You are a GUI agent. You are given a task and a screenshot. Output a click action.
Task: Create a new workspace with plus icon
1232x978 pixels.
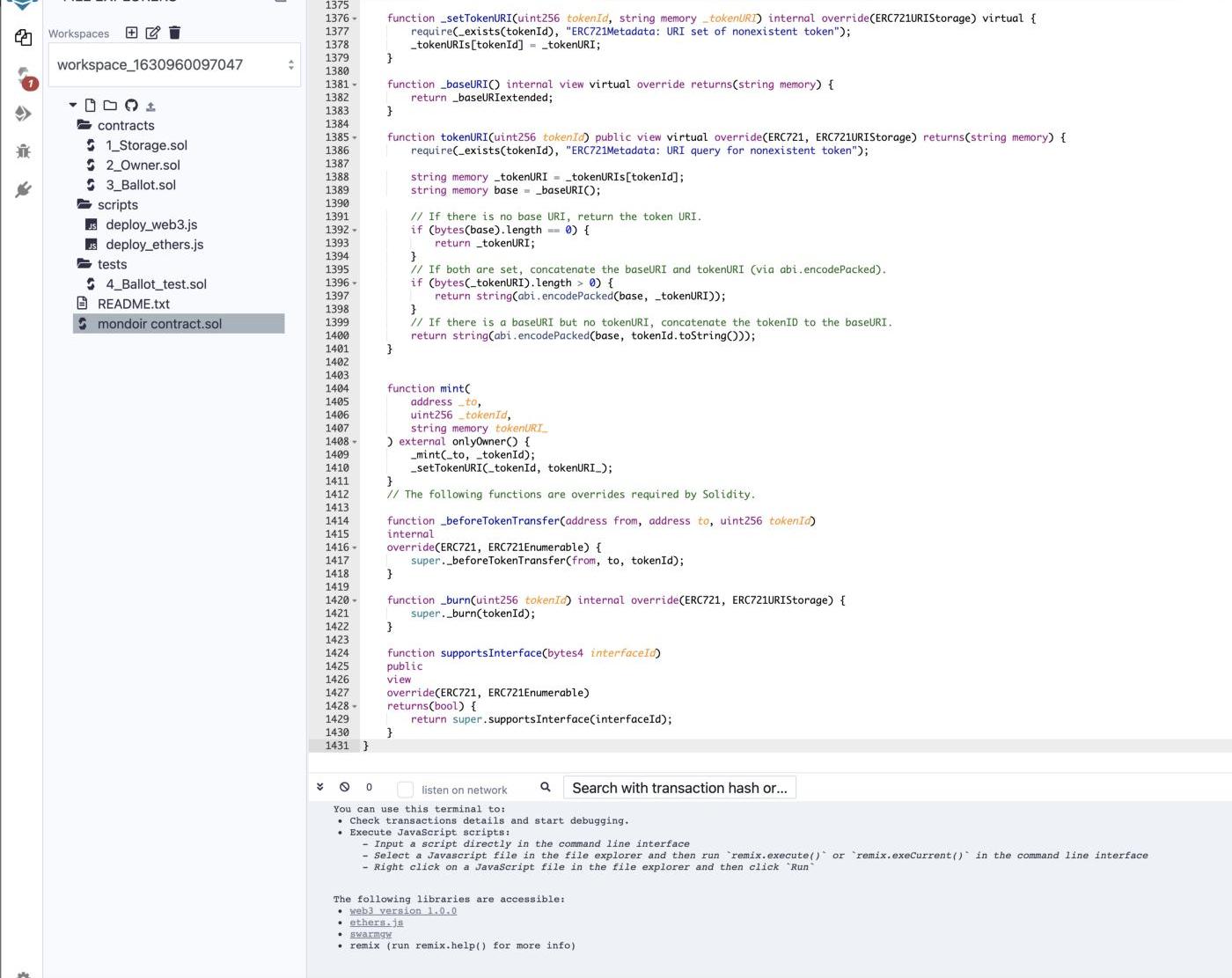(131, 33)
